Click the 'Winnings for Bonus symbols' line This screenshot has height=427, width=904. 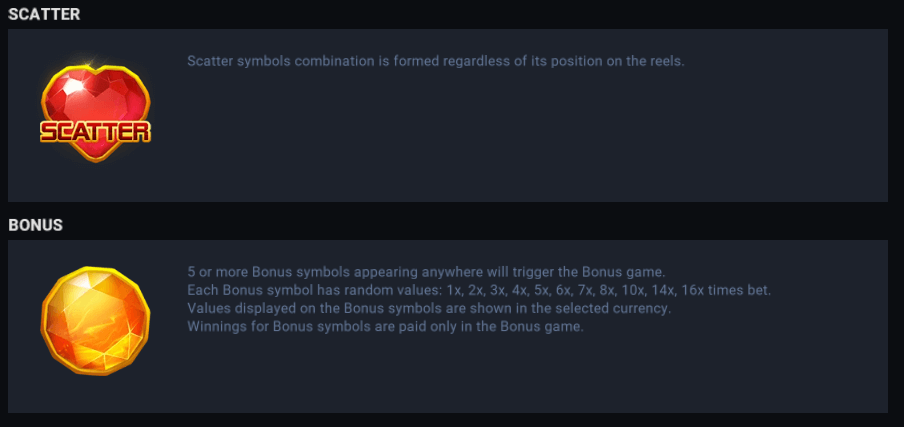(x=385, y=326)
